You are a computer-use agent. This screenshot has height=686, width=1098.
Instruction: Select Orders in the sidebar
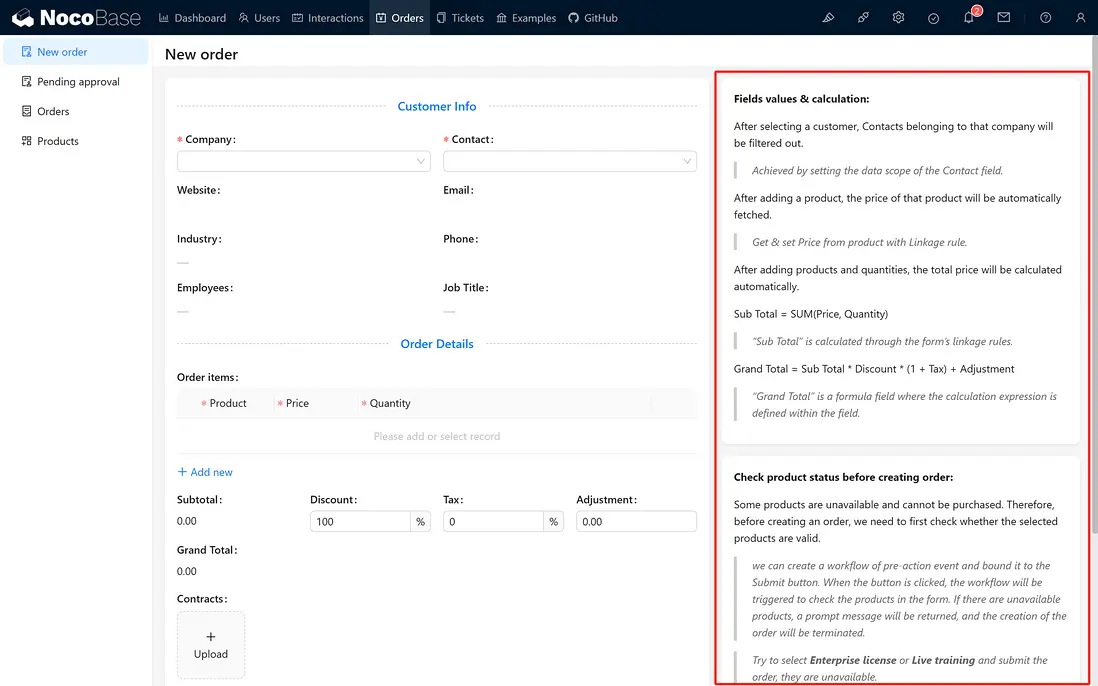click(76, 111)
